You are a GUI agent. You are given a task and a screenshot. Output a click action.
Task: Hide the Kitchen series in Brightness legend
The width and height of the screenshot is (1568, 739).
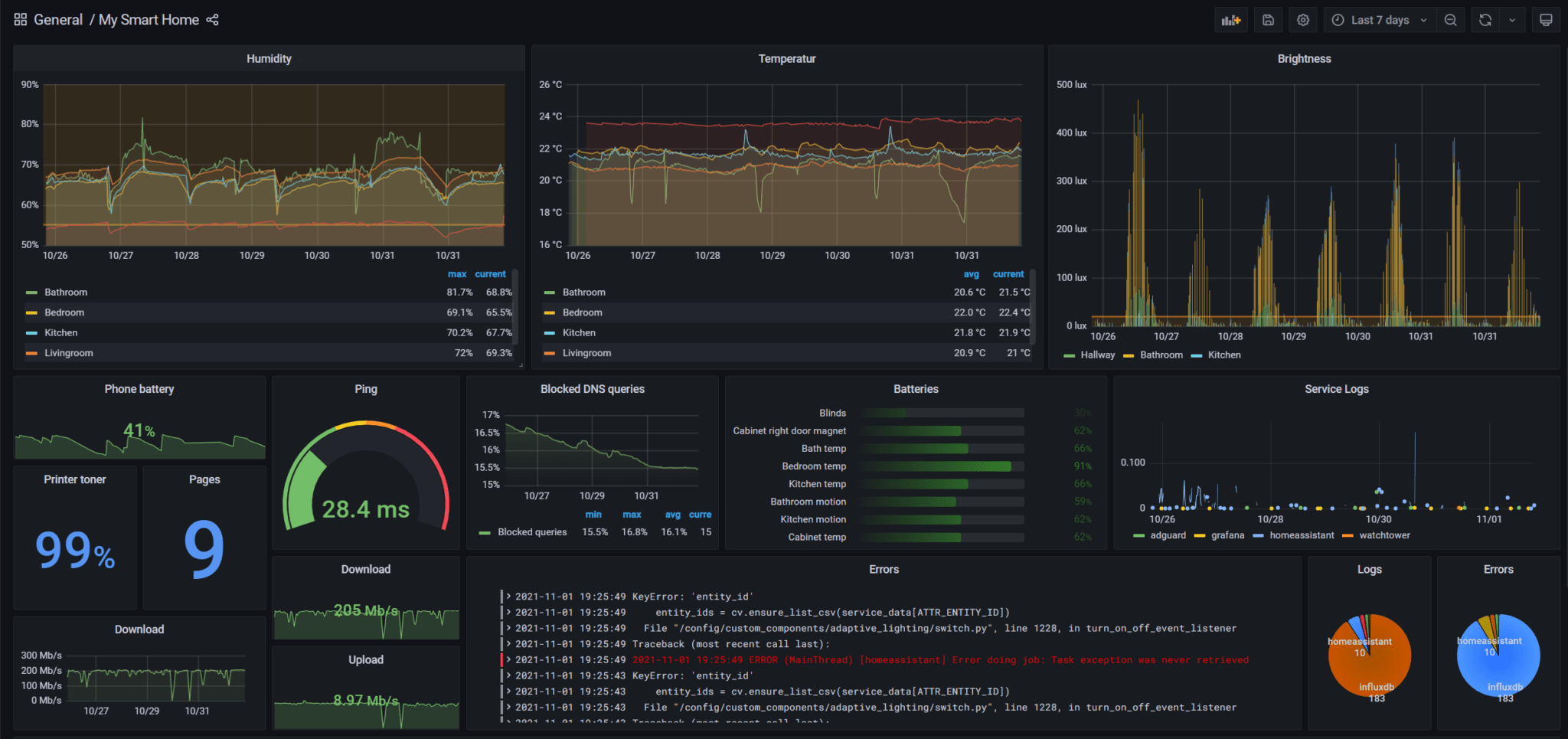click(x=1223, y=355)
